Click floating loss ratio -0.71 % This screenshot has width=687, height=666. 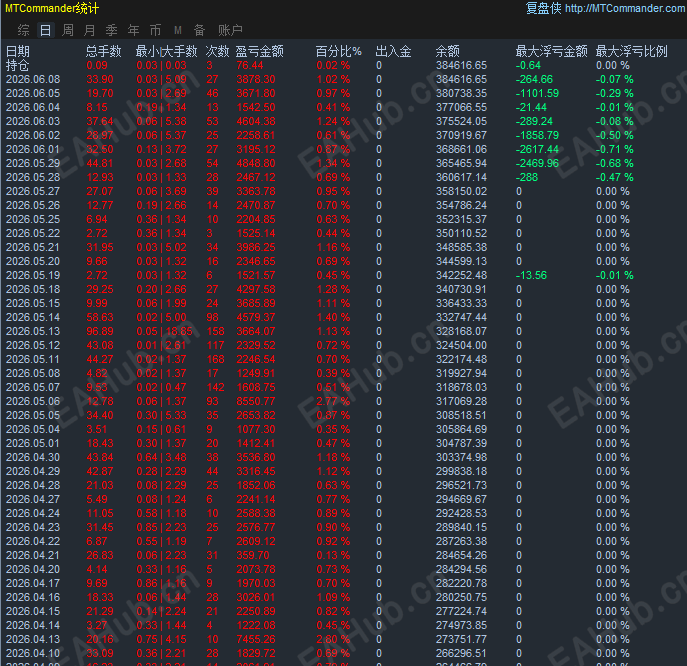tap(615, 149)
